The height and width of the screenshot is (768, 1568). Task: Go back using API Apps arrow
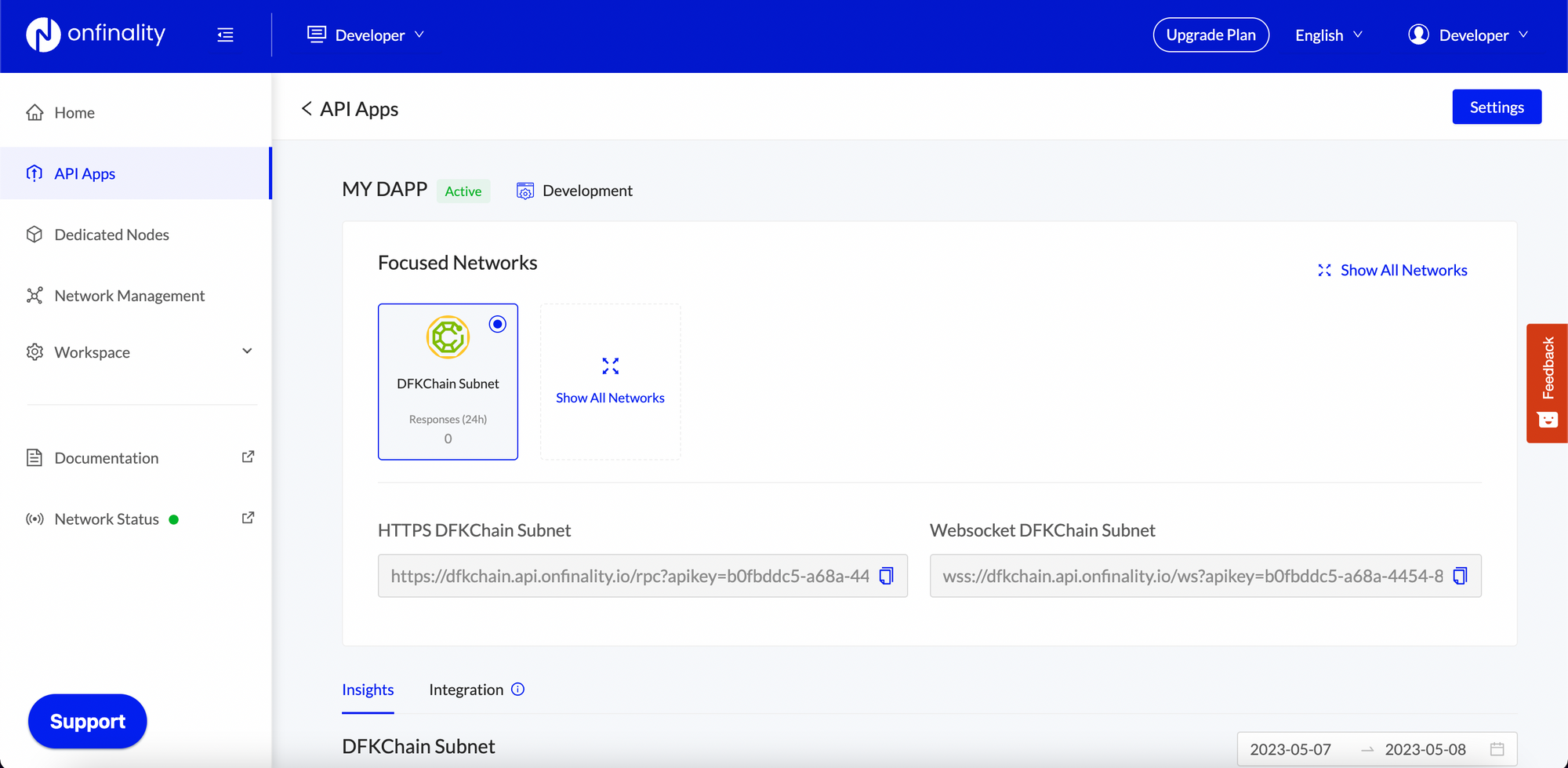(x=307, y=108)
